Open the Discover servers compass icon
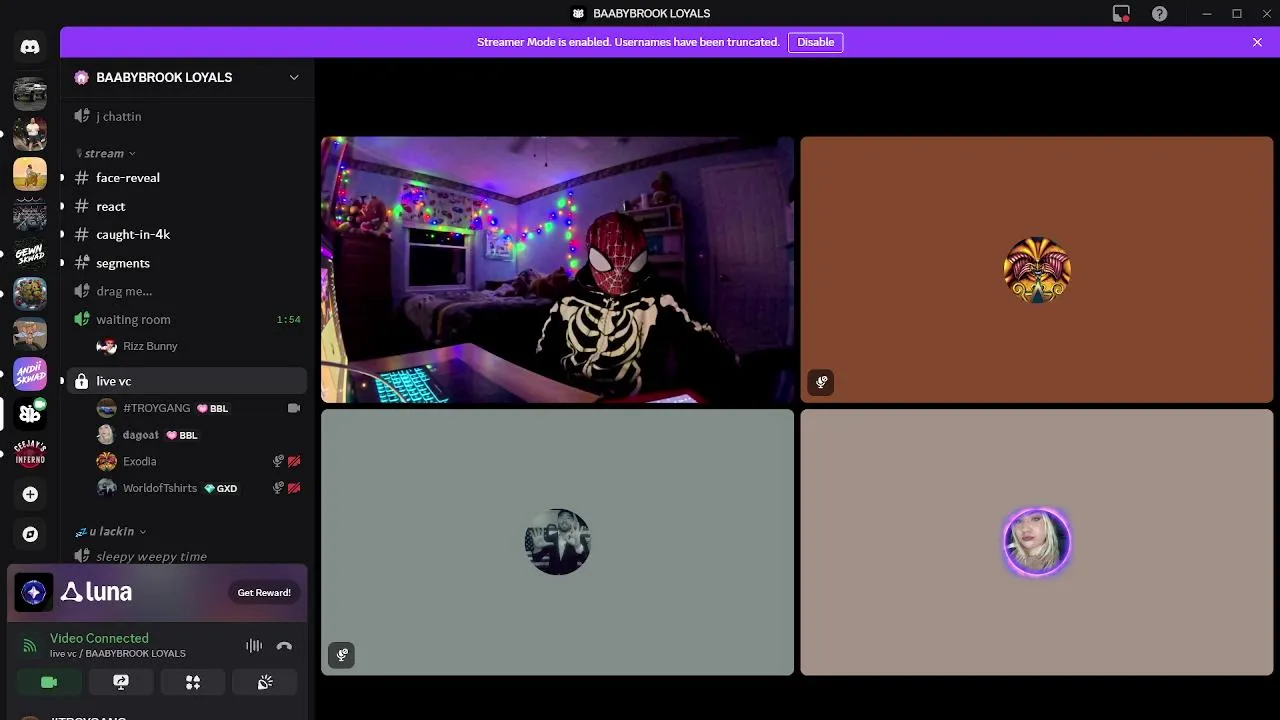This screenshot has width=1280, height=720. click(30, 534)
